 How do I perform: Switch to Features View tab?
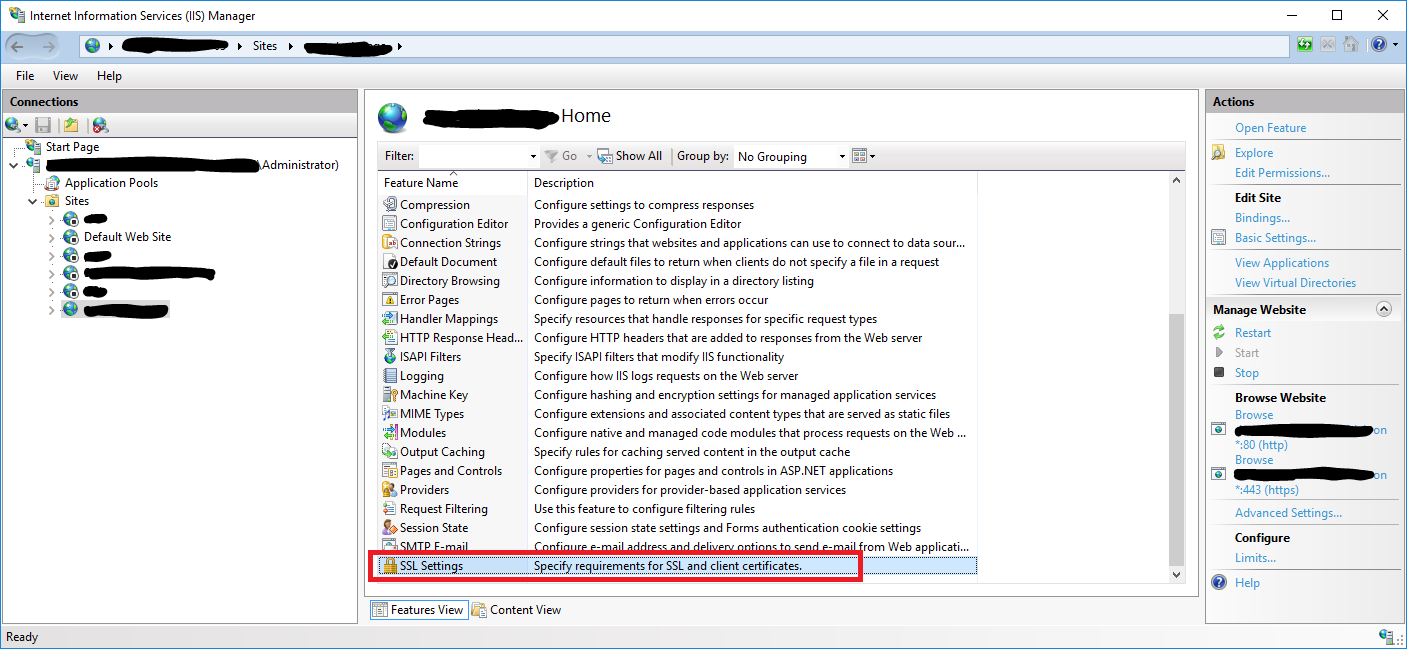tap(418, 610)
